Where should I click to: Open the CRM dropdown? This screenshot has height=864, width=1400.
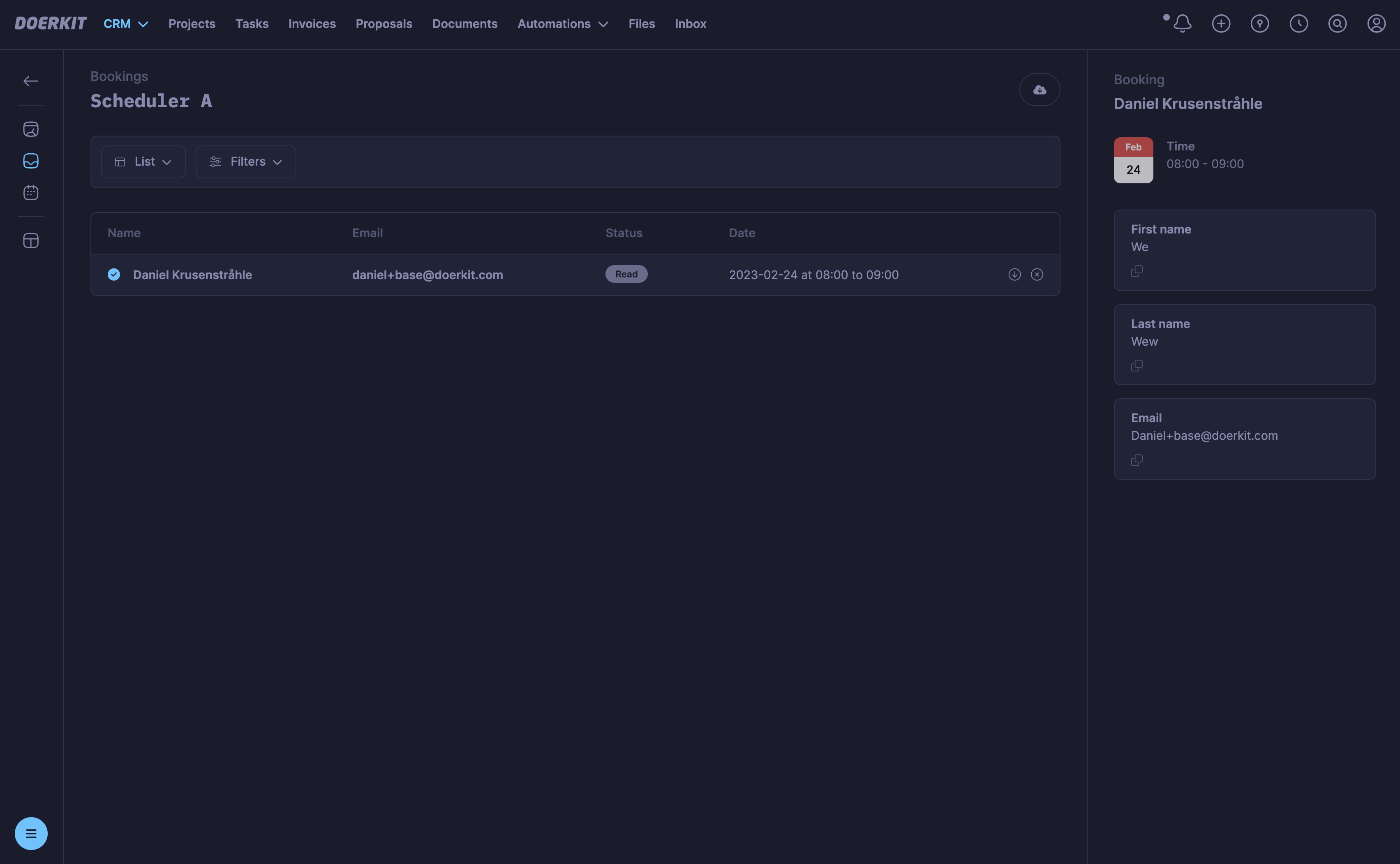[125, 23]
